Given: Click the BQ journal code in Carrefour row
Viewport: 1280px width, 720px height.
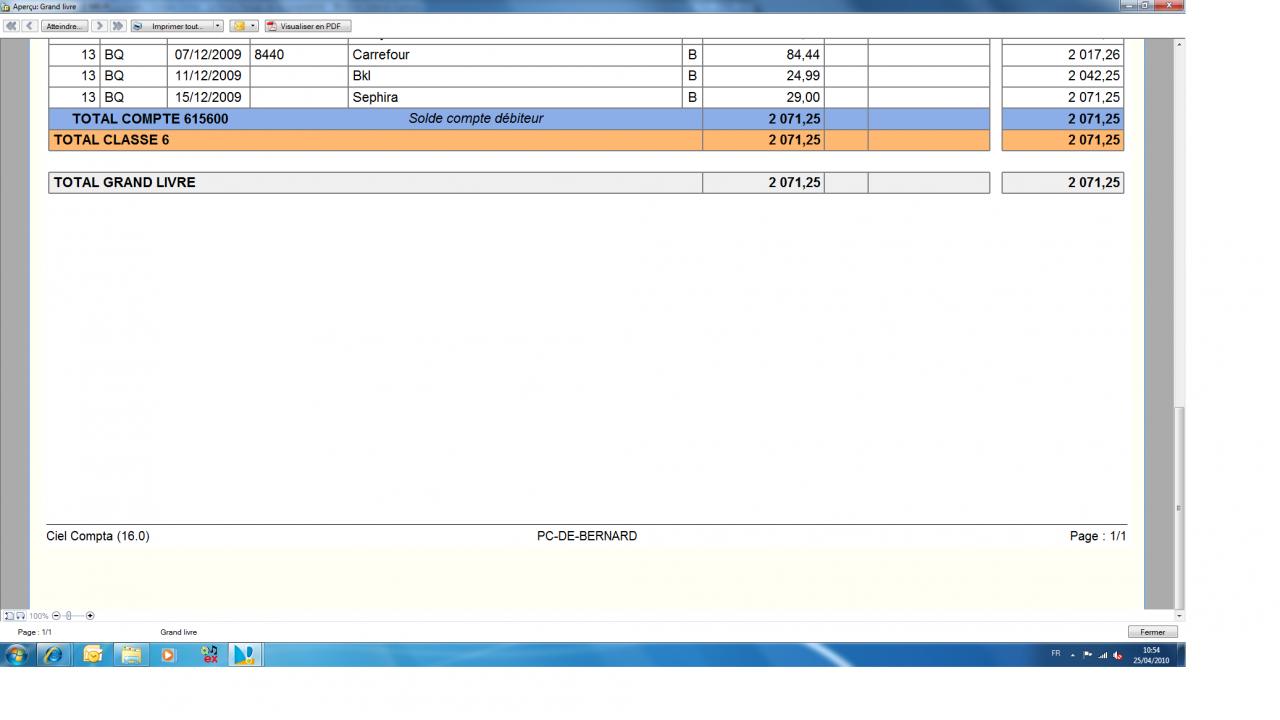Looking at the screenshot, I should 114,55.
